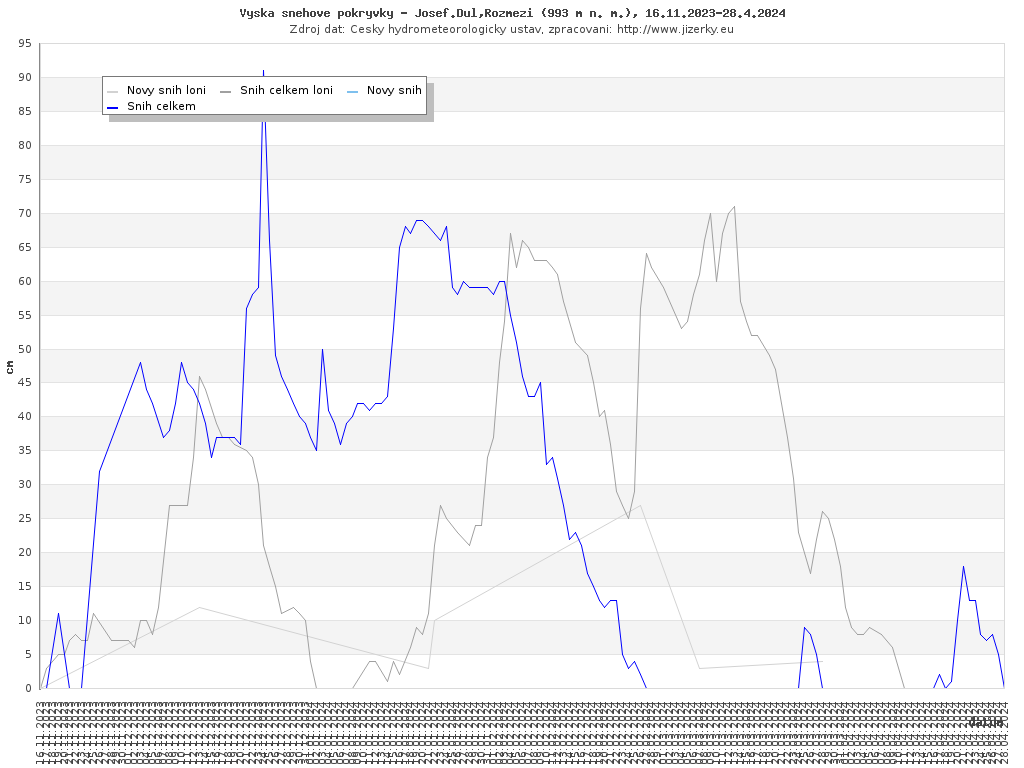Click the gray 'Snih celkem loni' legend line

[226, 91]
